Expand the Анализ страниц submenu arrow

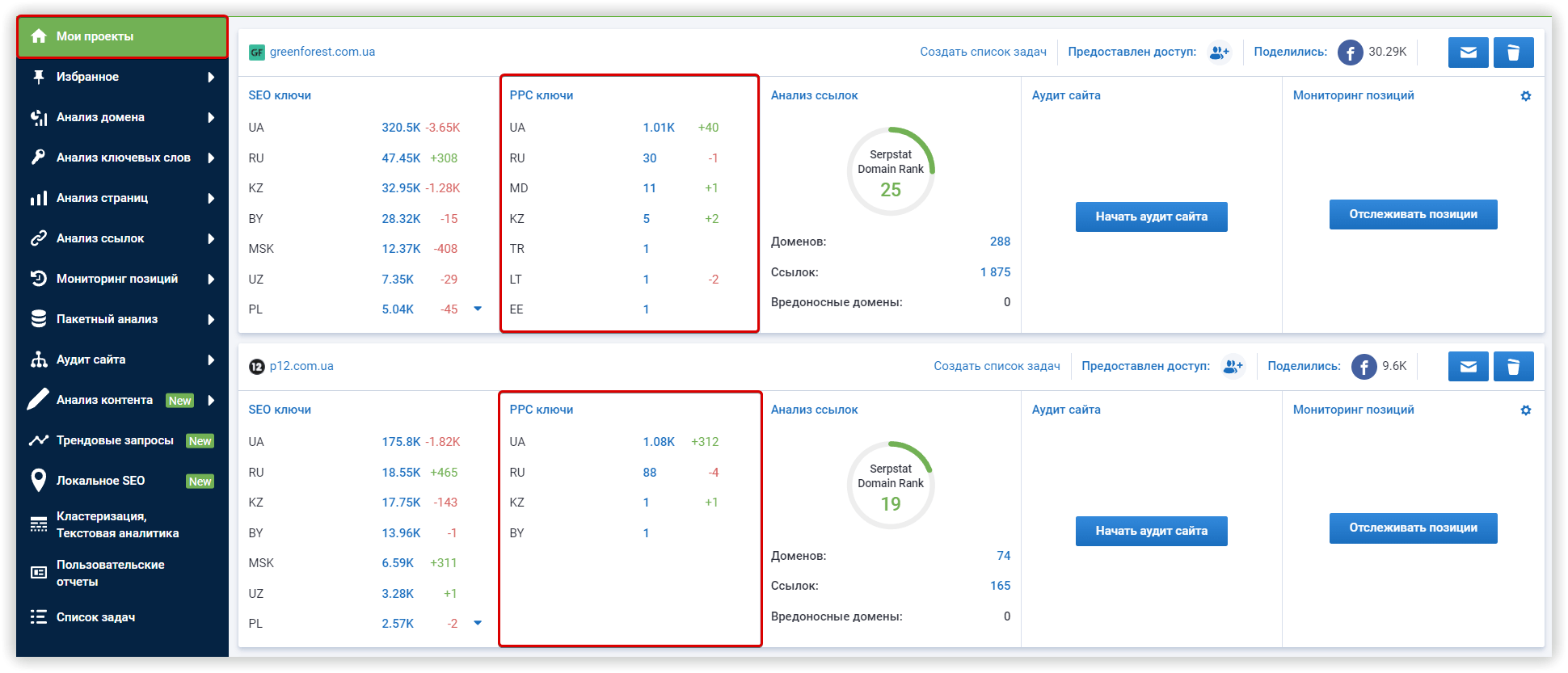pos(211,198)
